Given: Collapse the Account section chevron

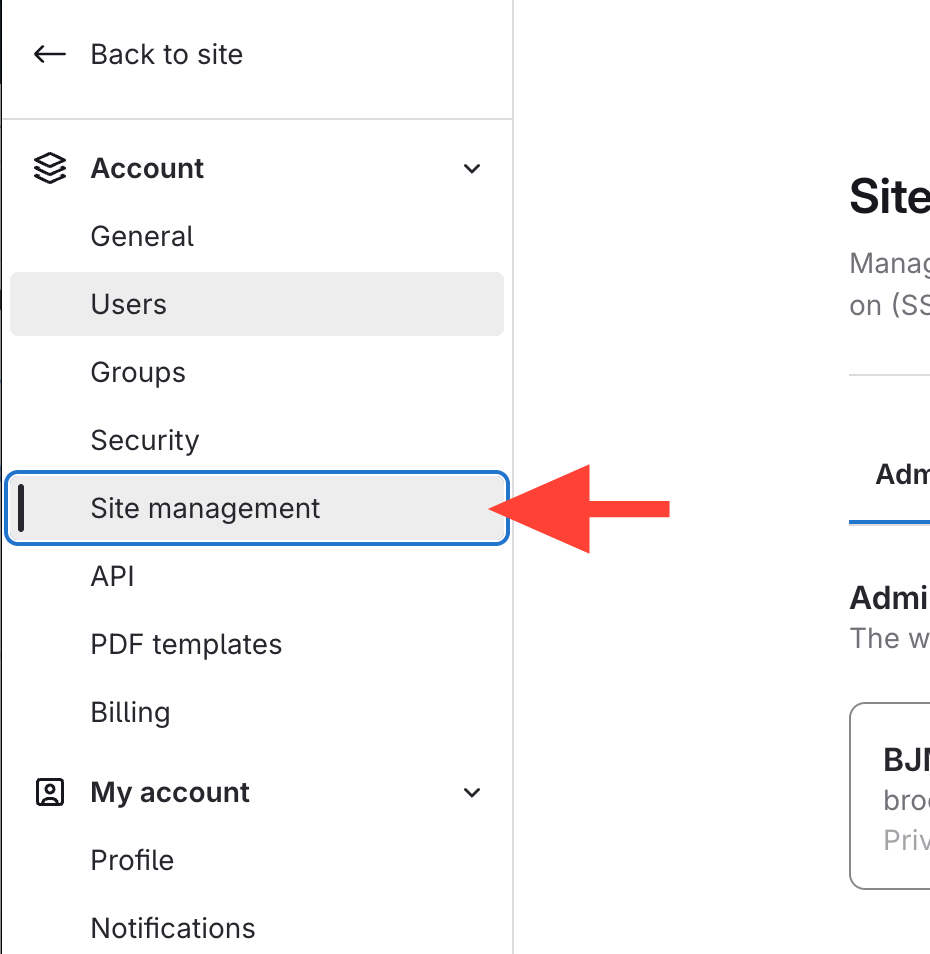Looking at the screenshot, I should (472, 169).
